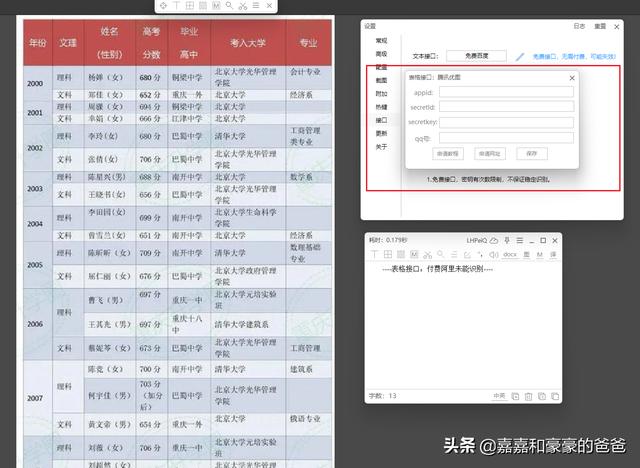The image size is (640, 468).
Task: Click the 709 分 score cell
Action: coord(150,253)
